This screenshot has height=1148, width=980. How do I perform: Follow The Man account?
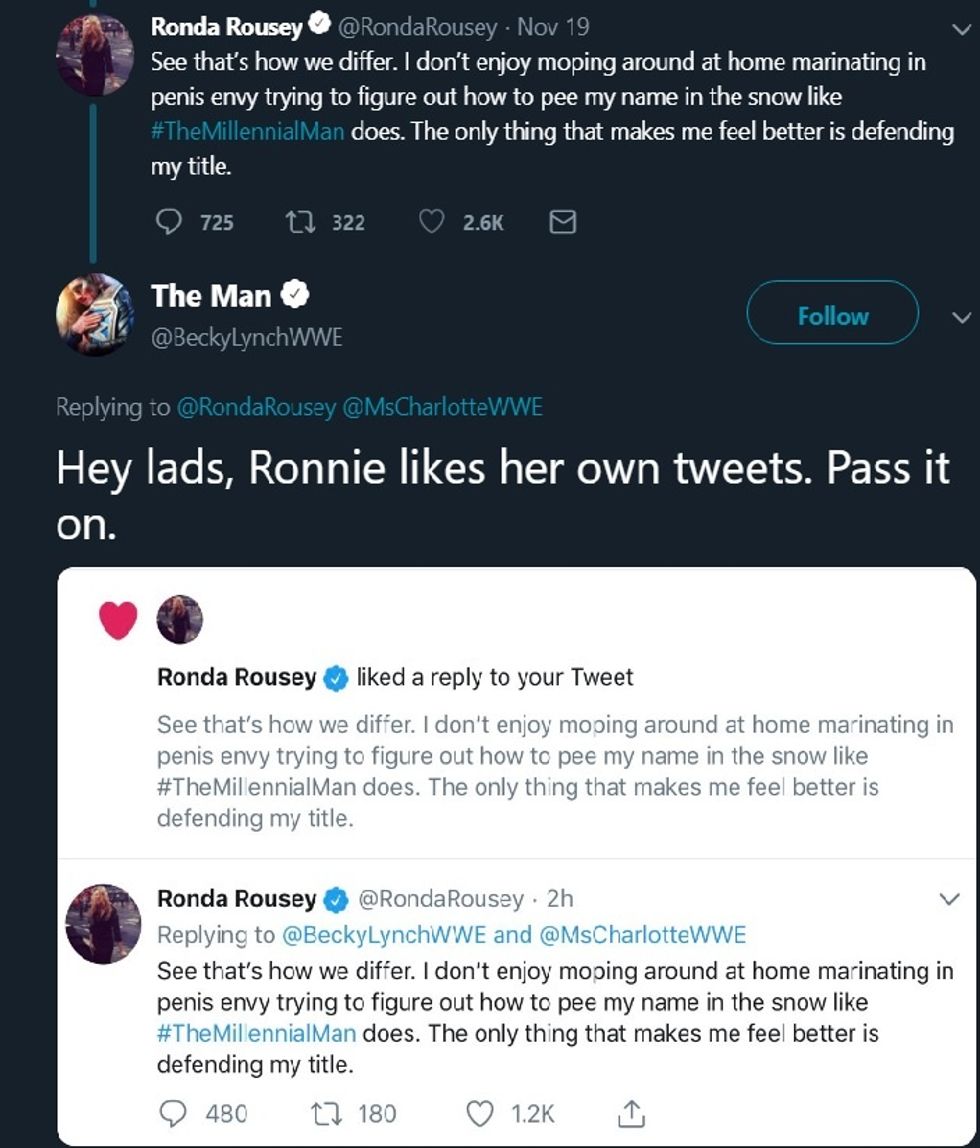832,316
